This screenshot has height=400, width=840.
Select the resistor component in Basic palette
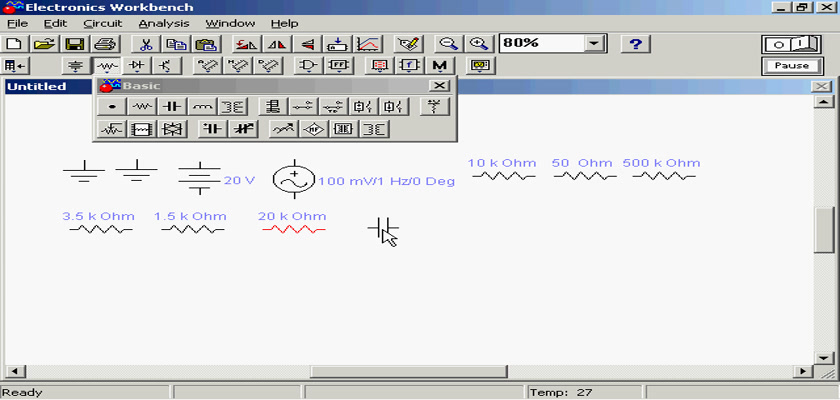click(x=143, y=106)
